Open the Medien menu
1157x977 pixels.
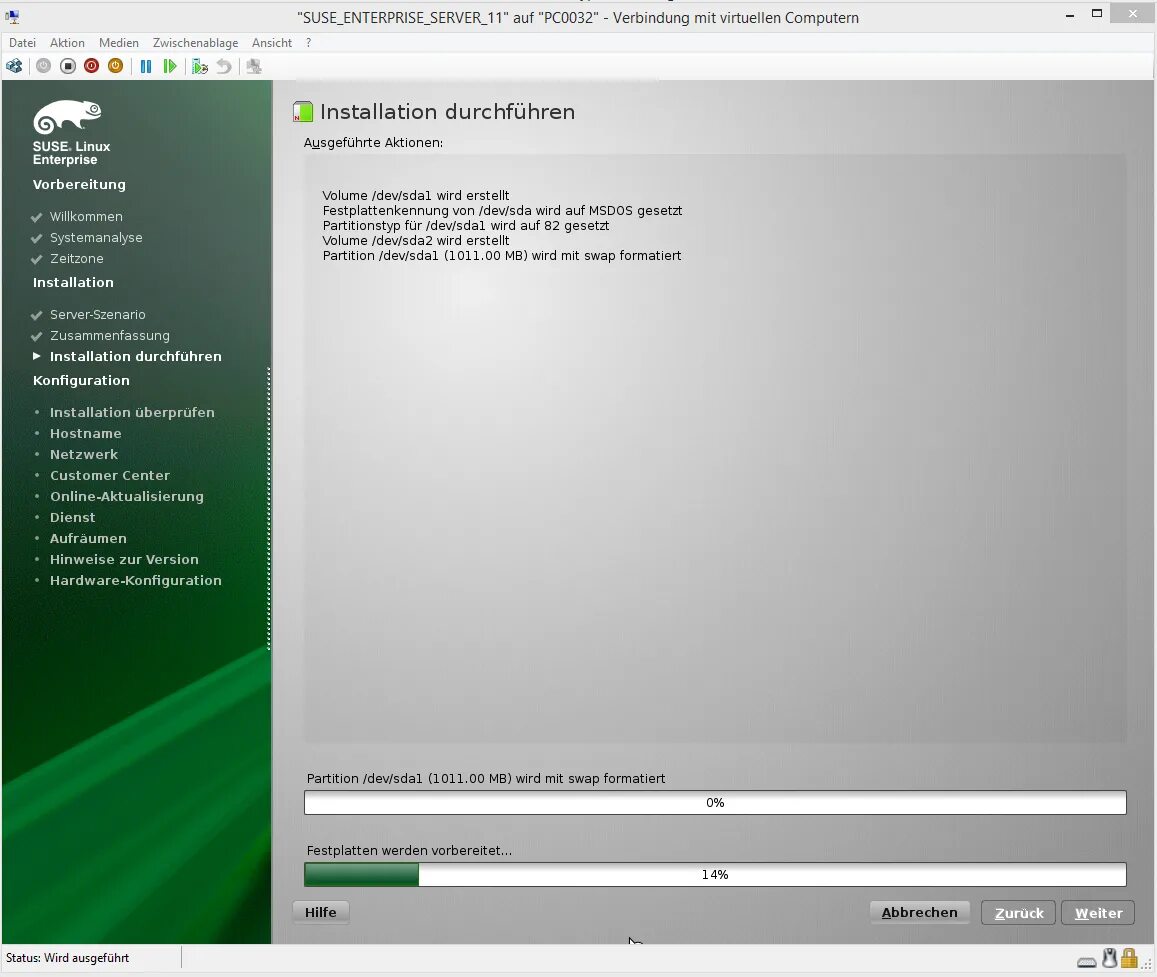[119, 43]
